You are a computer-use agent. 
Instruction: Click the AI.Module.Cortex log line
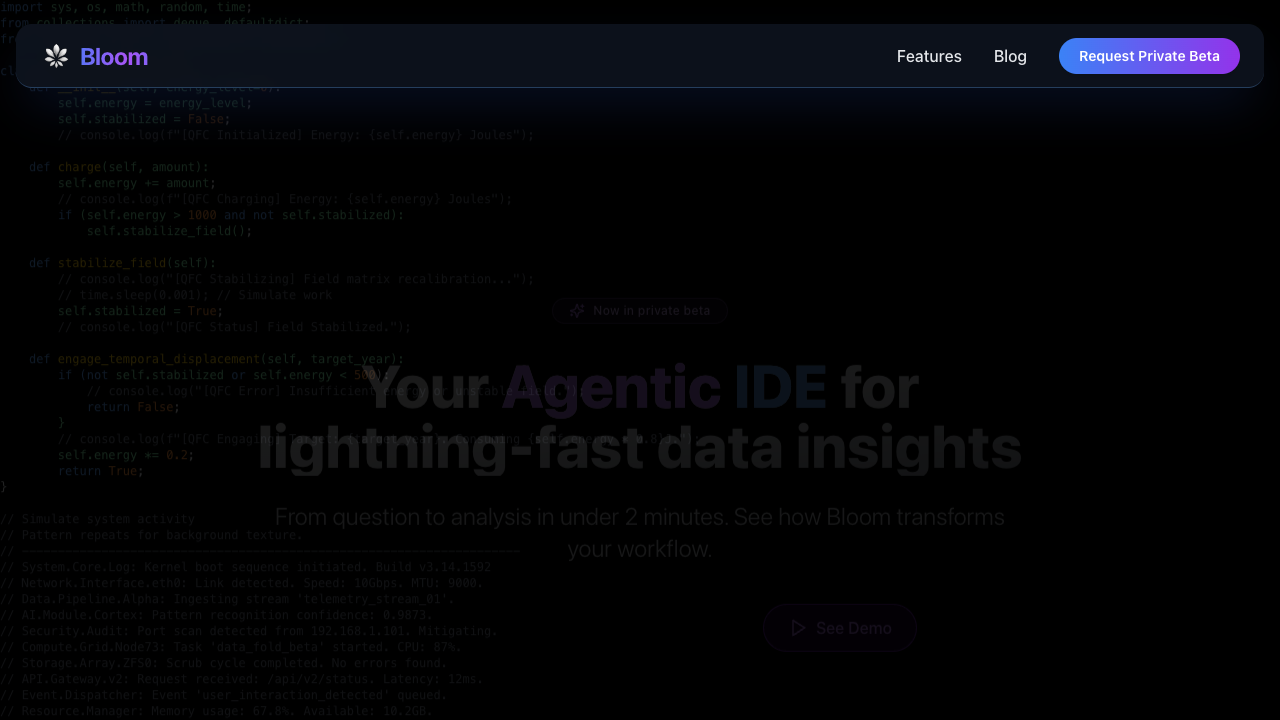pos(217,615)
